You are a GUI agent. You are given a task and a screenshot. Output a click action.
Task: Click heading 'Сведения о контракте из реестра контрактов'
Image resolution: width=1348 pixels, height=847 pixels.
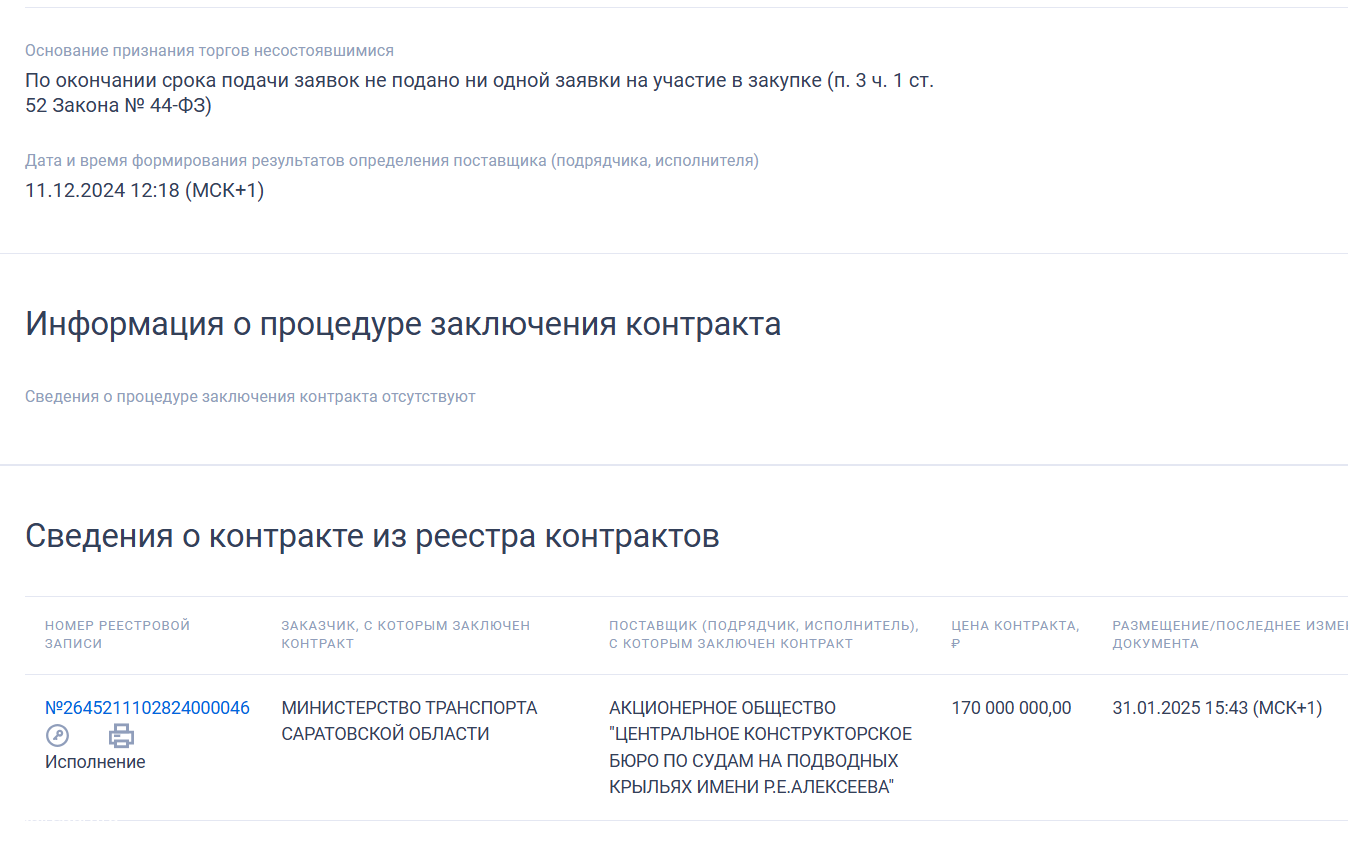(372, 536)
